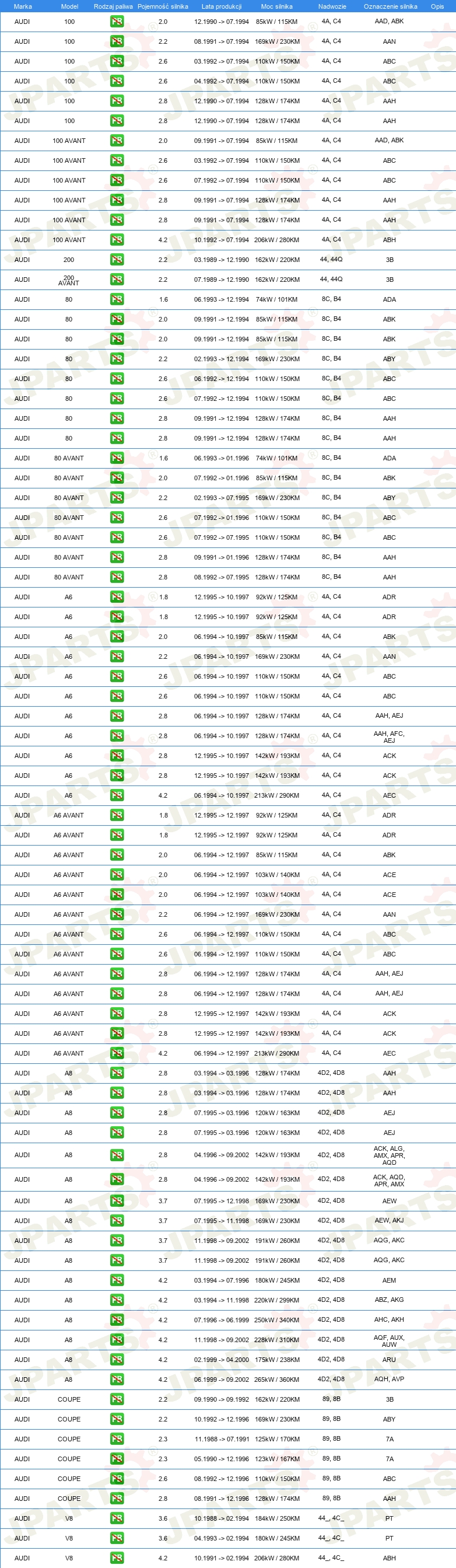The image size is (456, 1568).
Task: Click fuel icon in A6 4.2 AEC 10.1997 row
Action: point(117,795)
